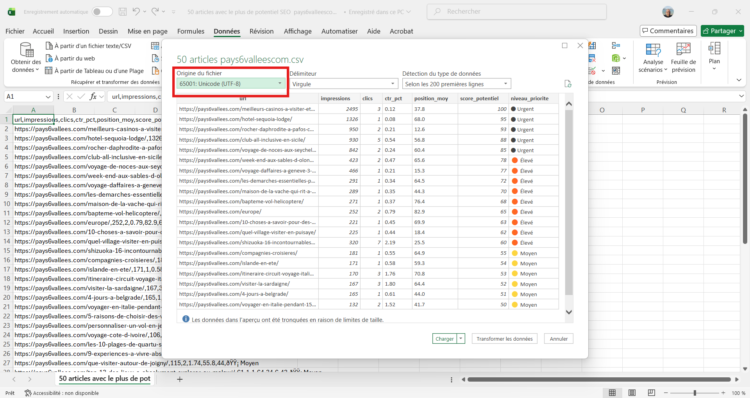Select cell A1 in the worksheet
Viewport: 750px width, 398px height.
pyautogui.click(x=33, y=120)
